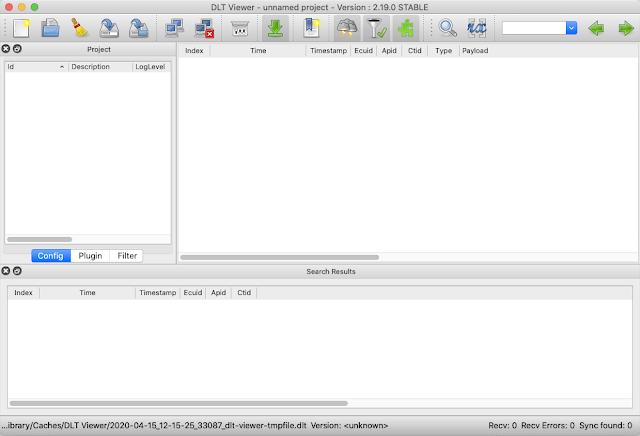Open the Find magnifier icon
Image resolution: width=640 pixels, height=436 pixels.
[x=447, y=28]
